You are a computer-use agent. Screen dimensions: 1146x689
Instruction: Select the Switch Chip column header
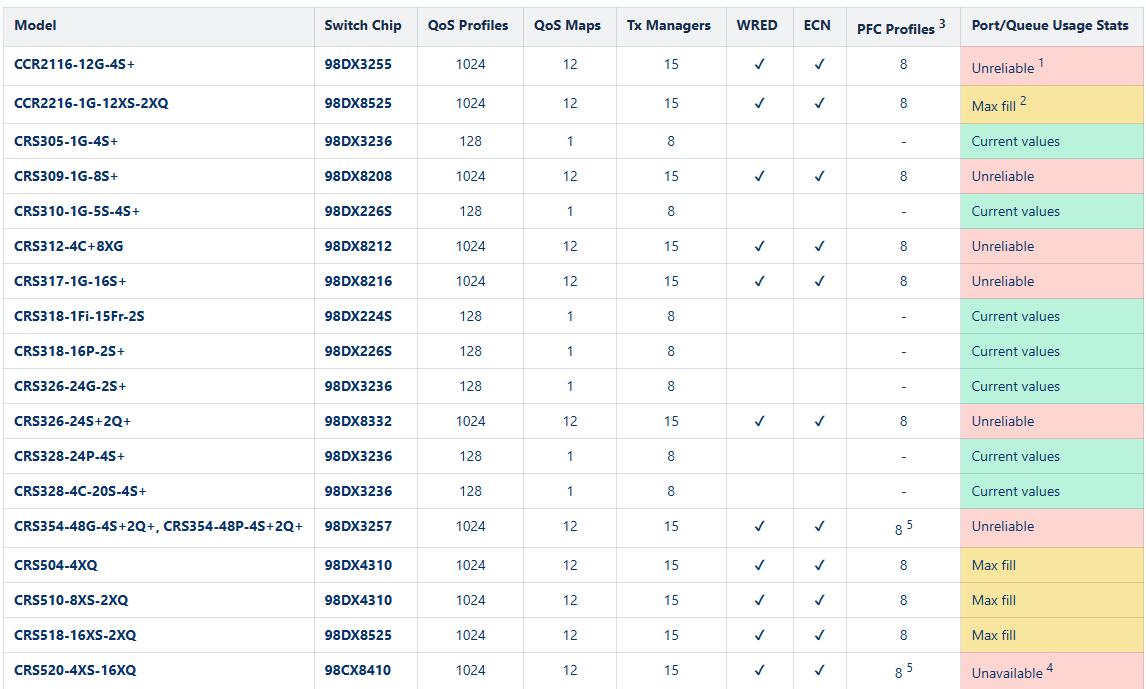click(362, 26)
